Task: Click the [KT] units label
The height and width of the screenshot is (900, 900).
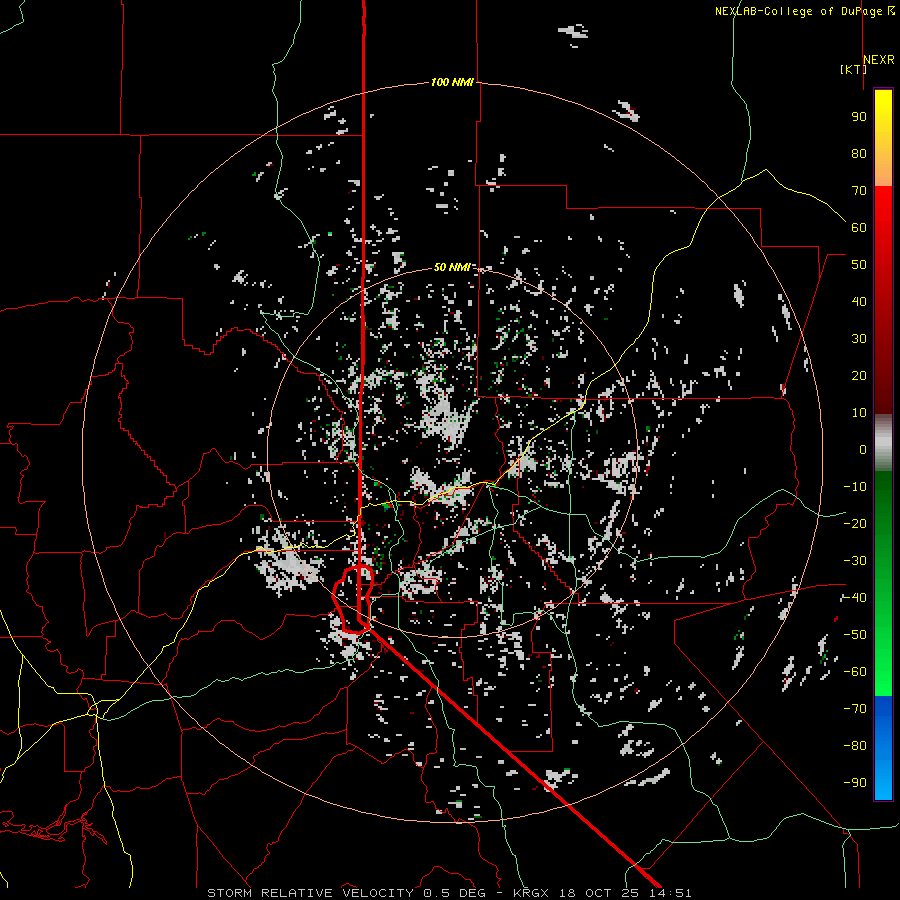Action: (x=854, y=69)
